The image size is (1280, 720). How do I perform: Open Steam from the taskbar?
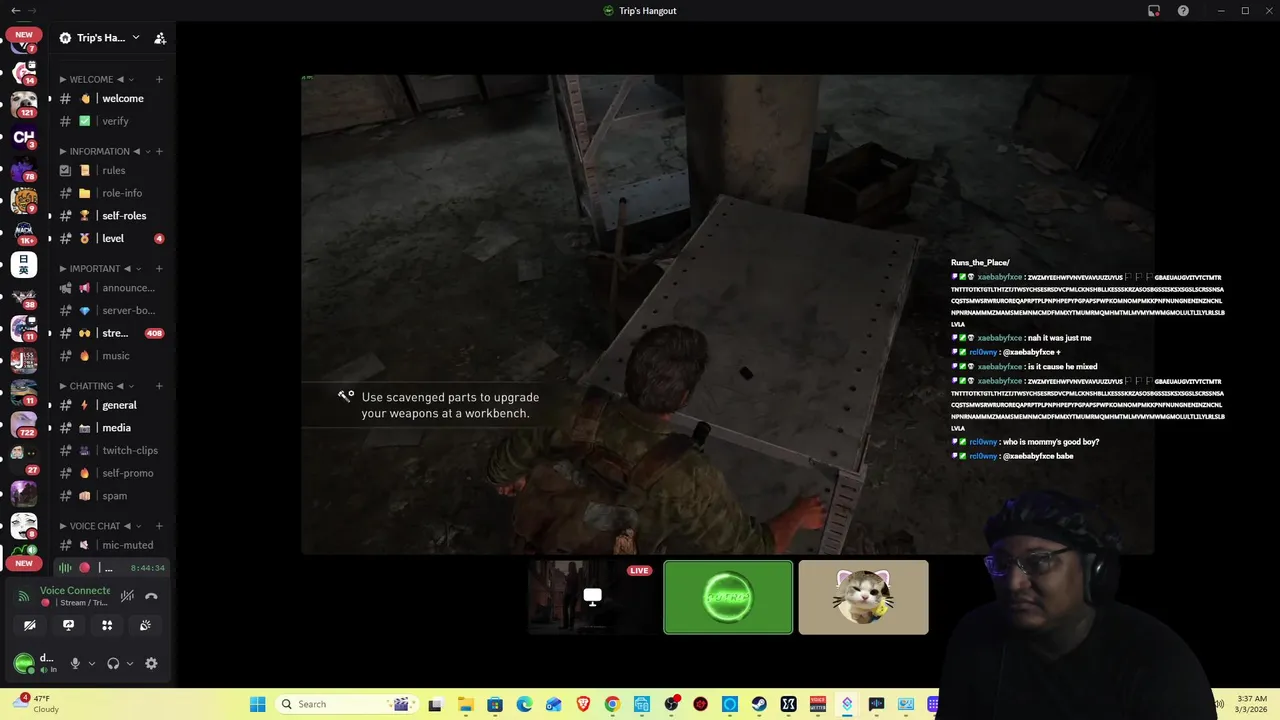(759, 704)
